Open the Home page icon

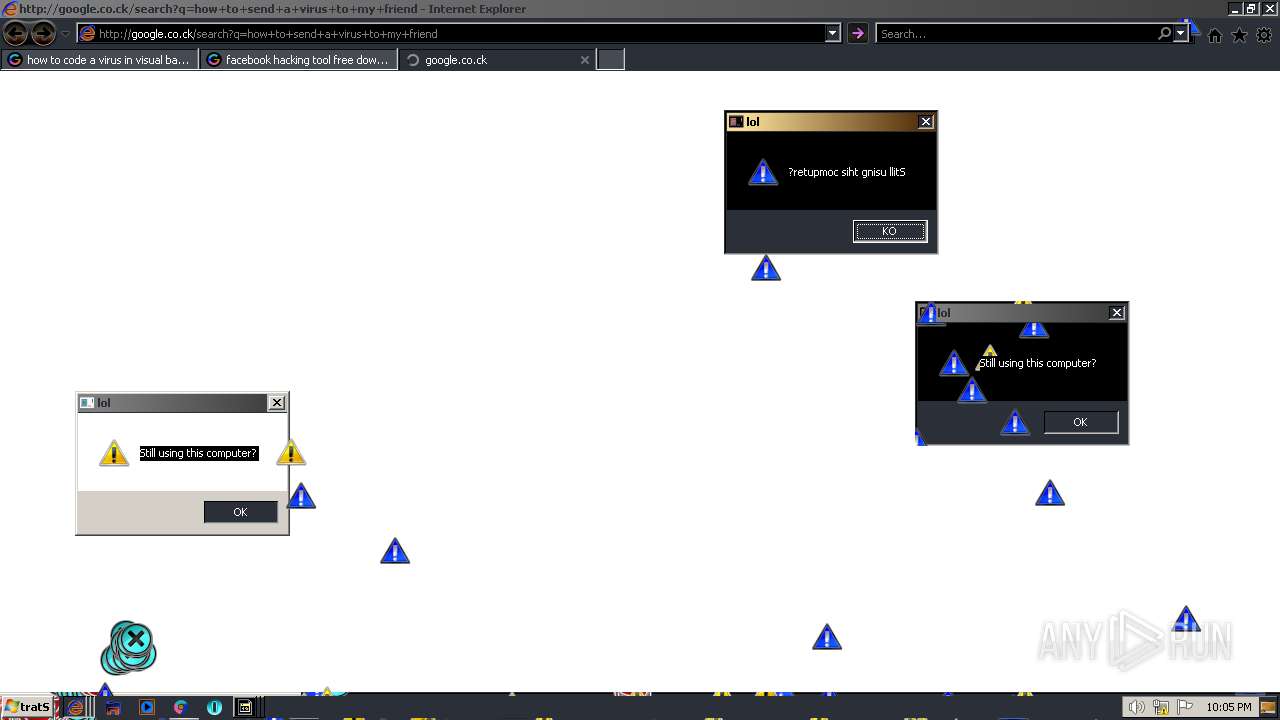coord(1215,35)
